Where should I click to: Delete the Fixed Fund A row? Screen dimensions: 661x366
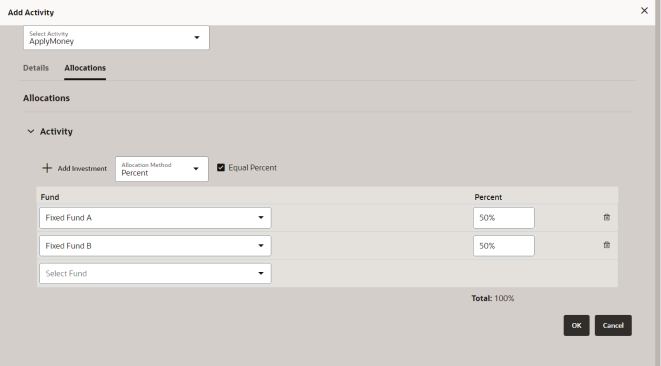pos(607,218)
